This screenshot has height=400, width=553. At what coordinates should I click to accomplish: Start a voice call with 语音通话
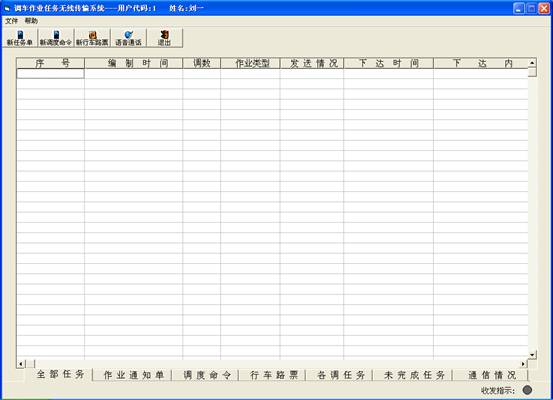pos(128,38)
